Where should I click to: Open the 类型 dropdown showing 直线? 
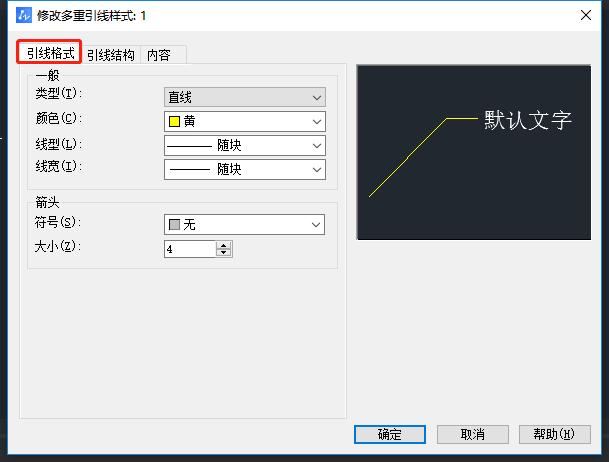point(245,97)
